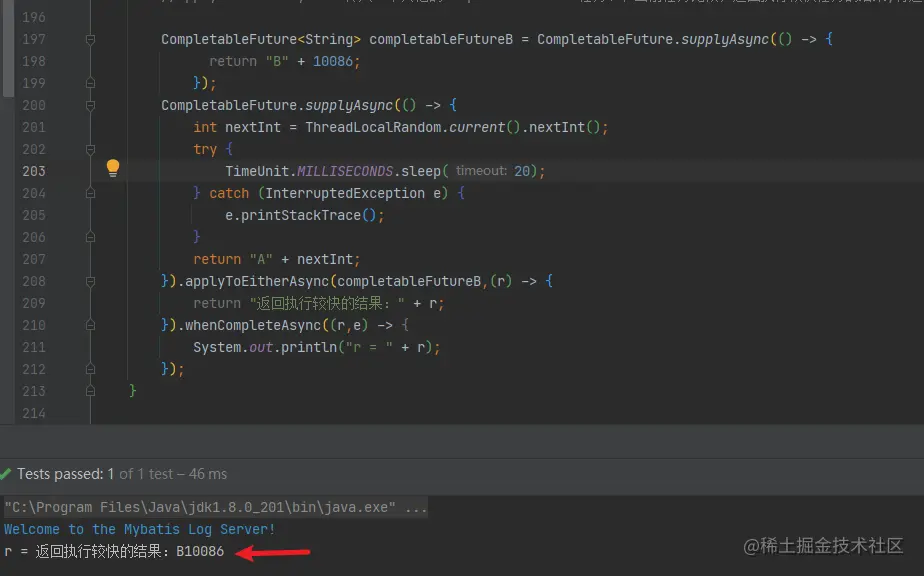
Task: Click the ThreadLocalRandom class name
Action: 373,127
